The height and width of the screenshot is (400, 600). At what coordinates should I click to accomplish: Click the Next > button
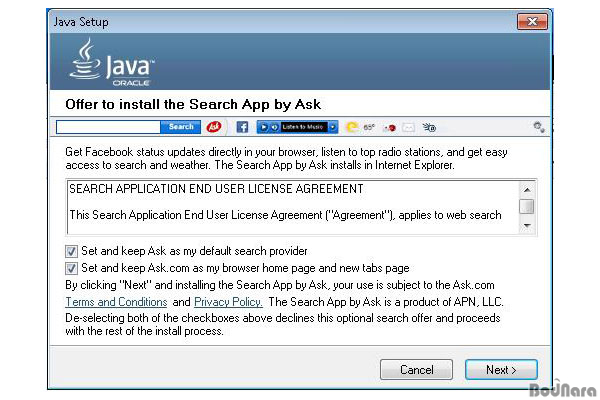coord(501,370)
